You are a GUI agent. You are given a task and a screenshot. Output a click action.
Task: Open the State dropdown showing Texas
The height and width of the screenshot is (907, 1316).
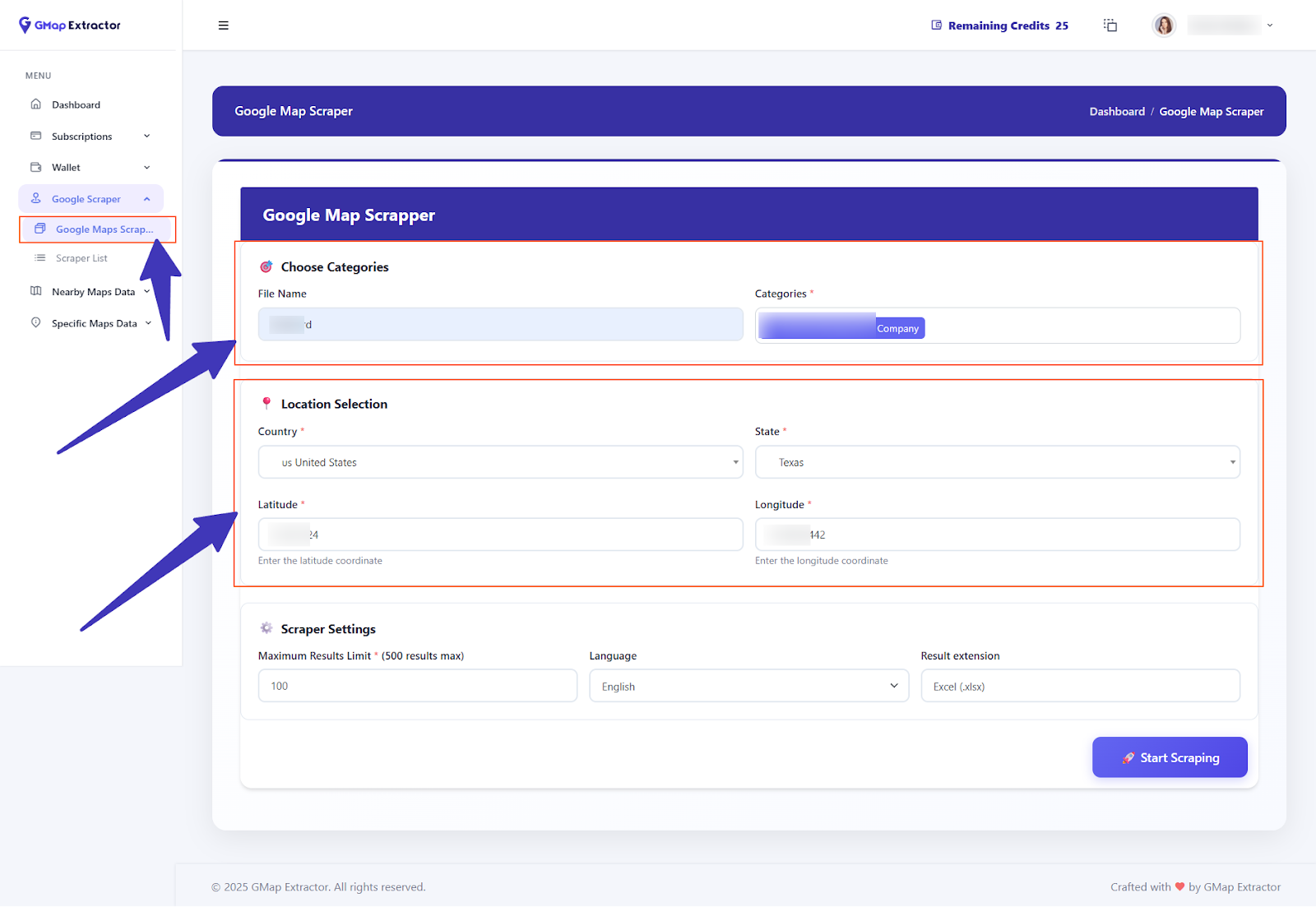point(997,462)
